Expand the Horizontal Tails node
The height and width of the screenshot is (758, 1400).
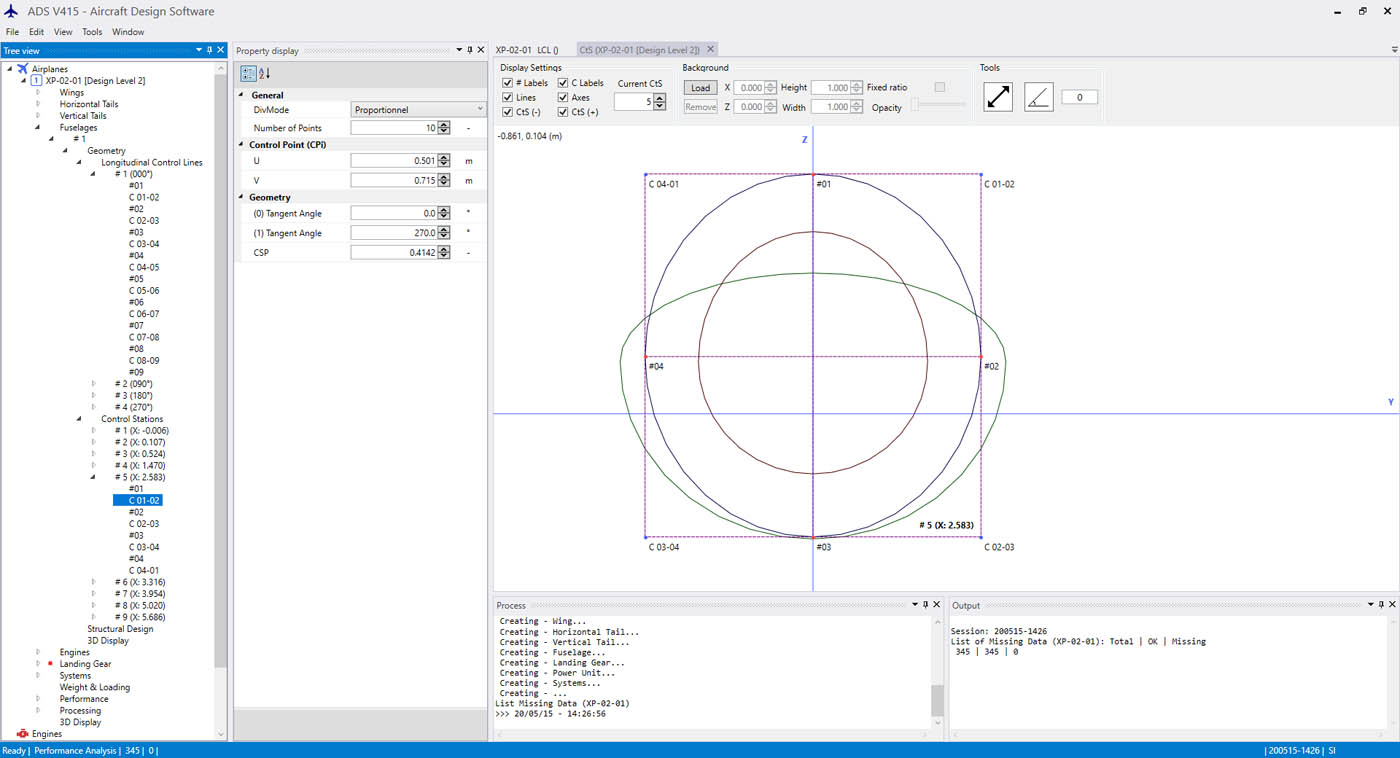point(38,104)
